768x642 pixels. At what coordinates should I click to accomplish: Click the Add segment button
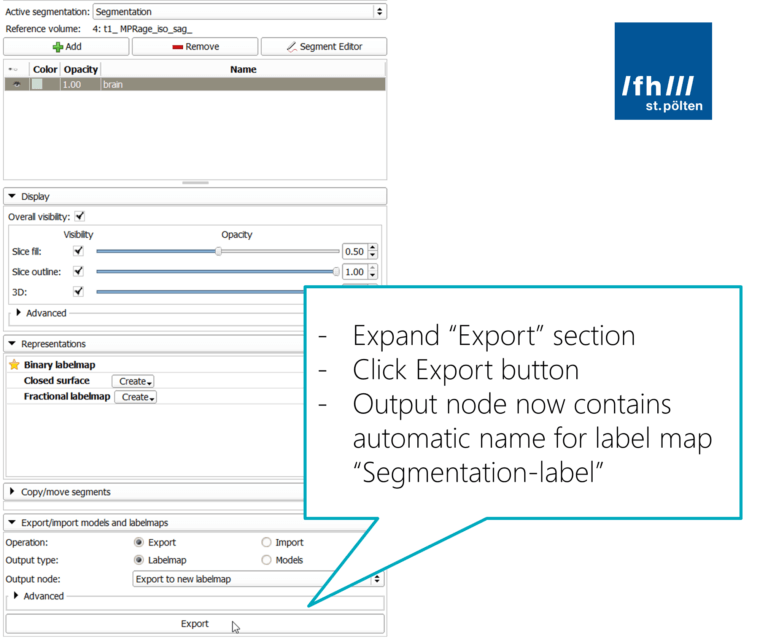click(66, 47)
